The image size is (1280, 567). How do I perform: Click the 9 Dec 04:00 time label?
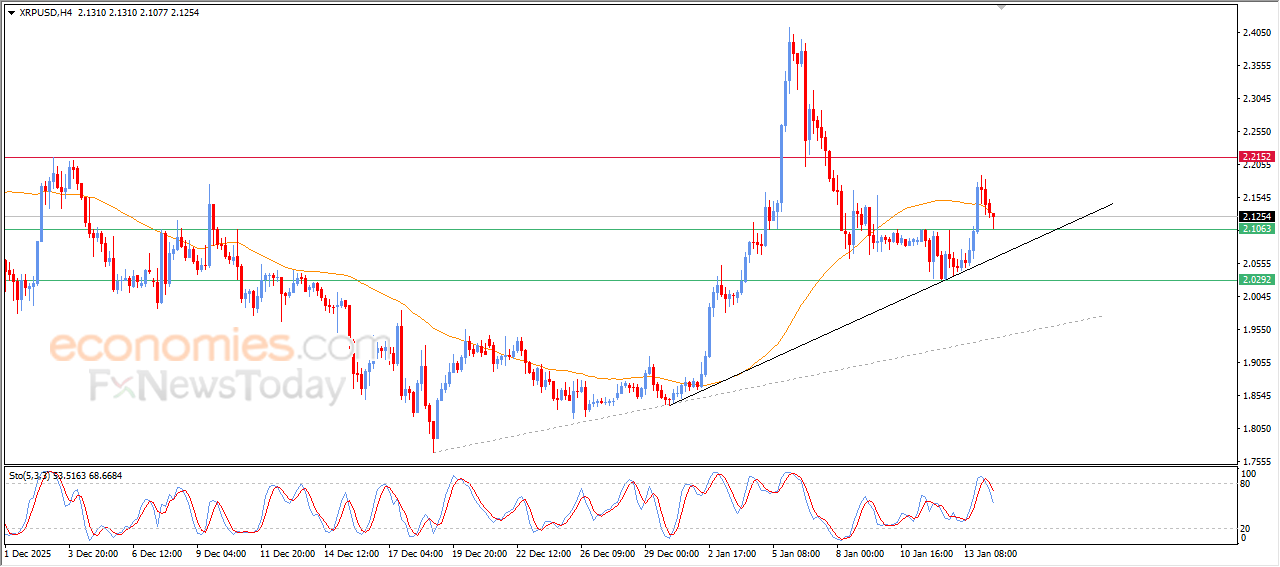coord(220,553)
